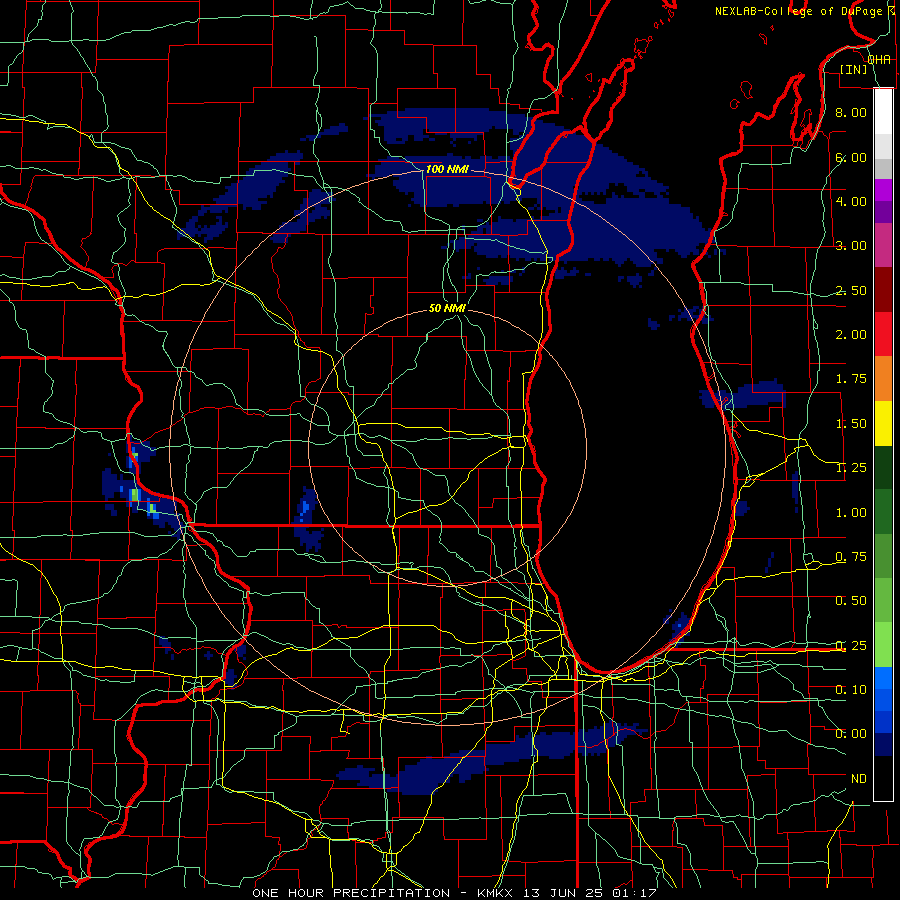Click the 3.00 legend value
This screenshot has width=900, height=900.
coord(851,246)
